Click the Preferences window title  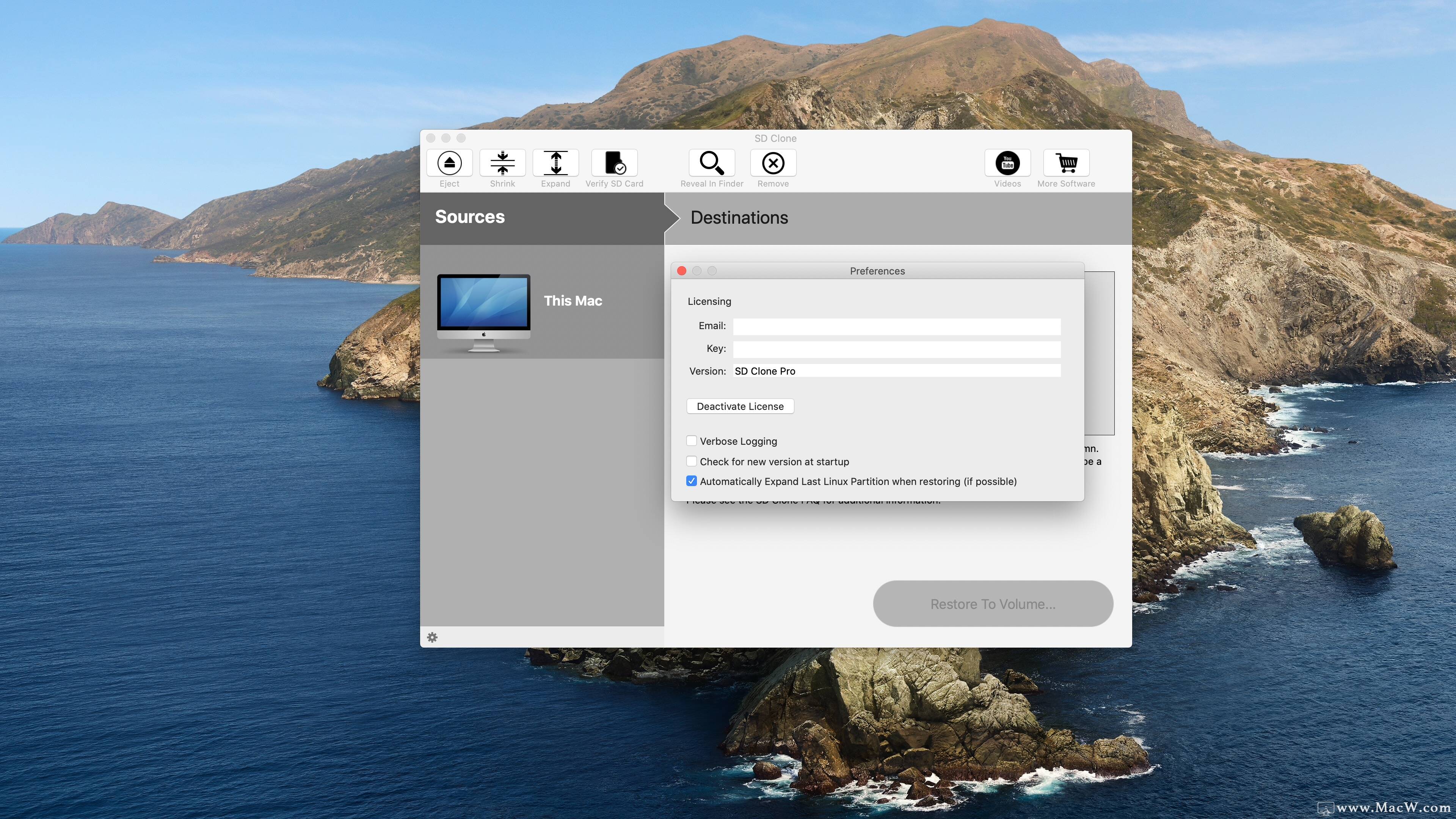coord(877,271)
